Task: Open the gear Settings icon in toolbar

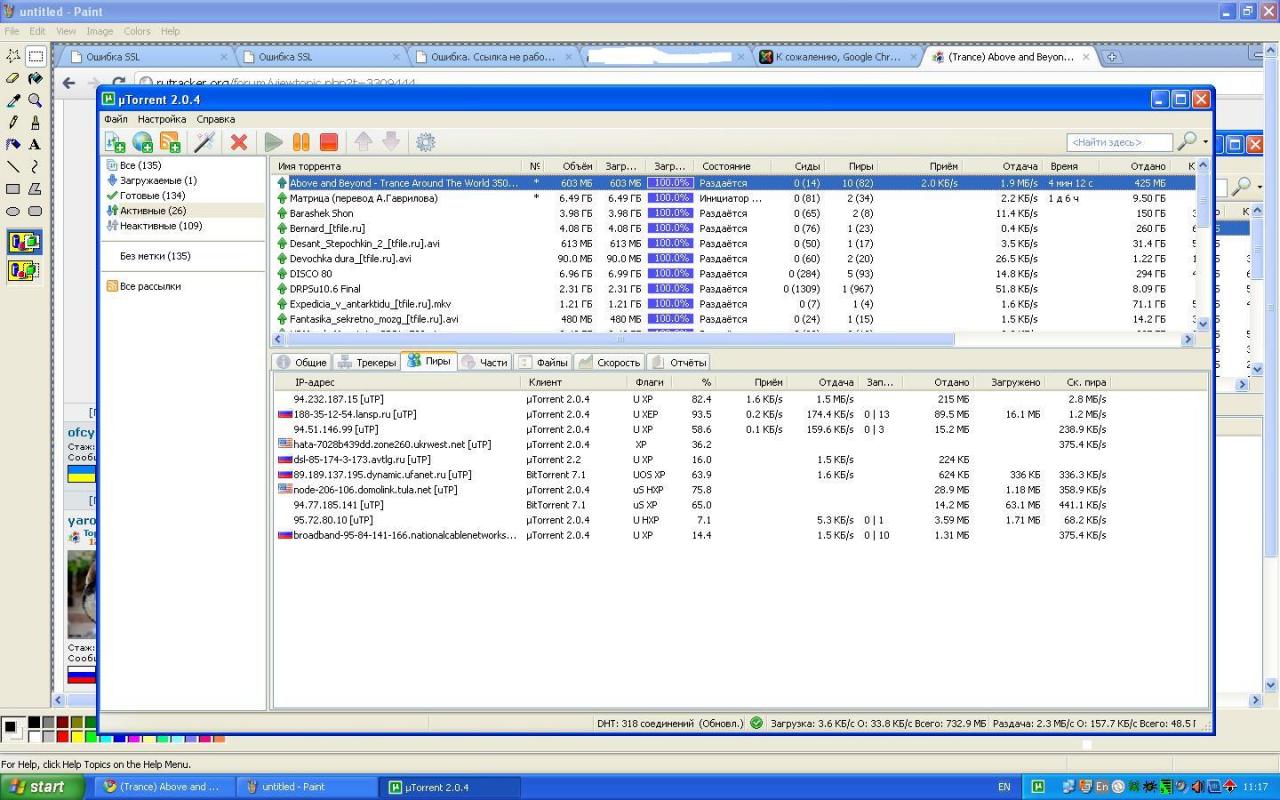Action: click(426, 142)
